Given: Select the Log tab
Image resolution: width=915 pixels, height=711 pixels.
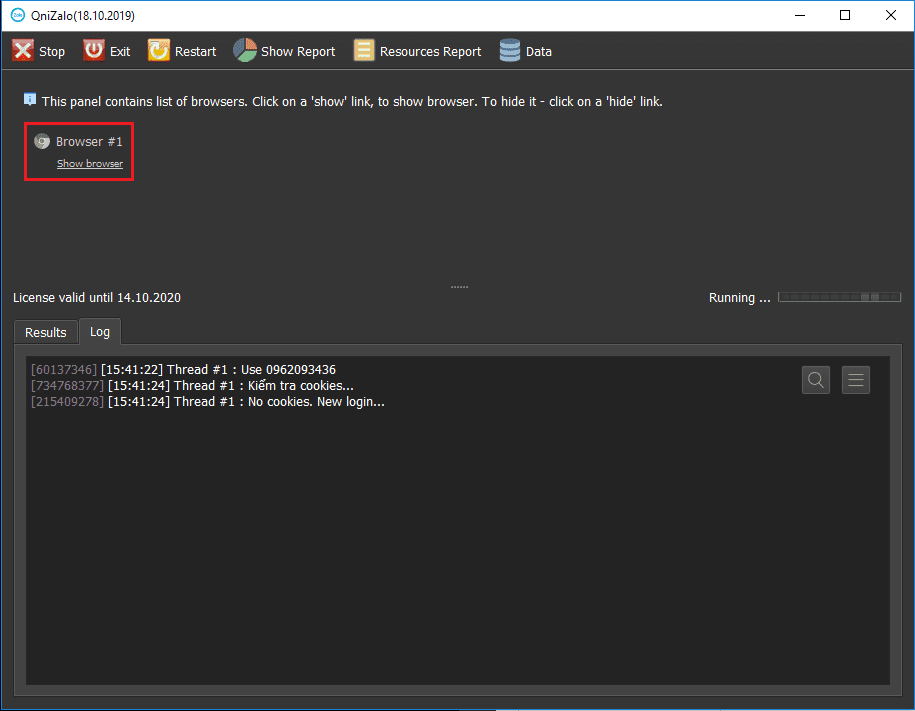Looking at the screenshot, I should coord(100,331).
